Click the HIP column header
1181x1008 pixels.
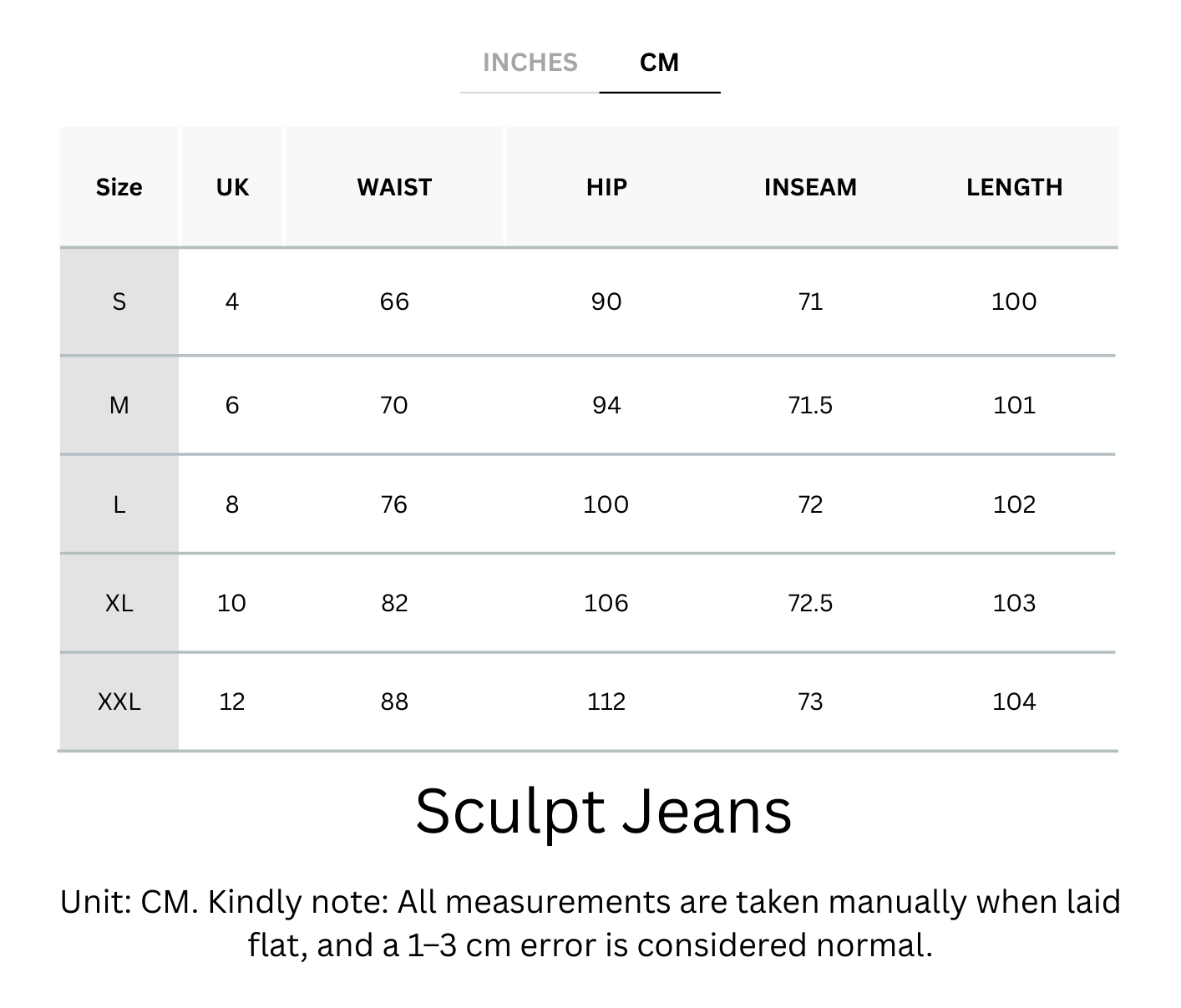tap(606, 187)
